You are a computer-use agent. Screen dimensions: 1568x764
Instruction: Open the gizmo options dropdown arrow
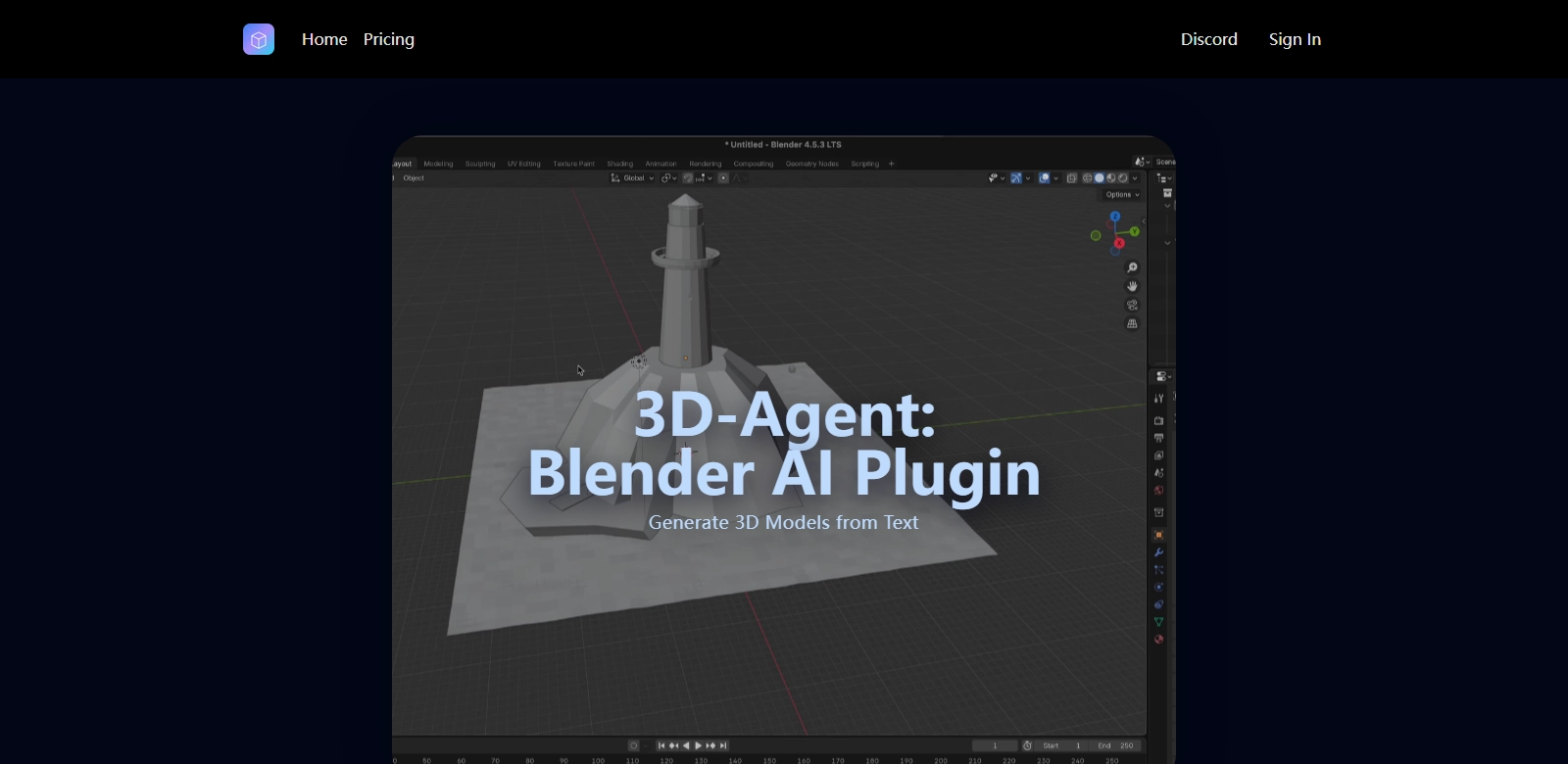click(x=1028, y=178)
